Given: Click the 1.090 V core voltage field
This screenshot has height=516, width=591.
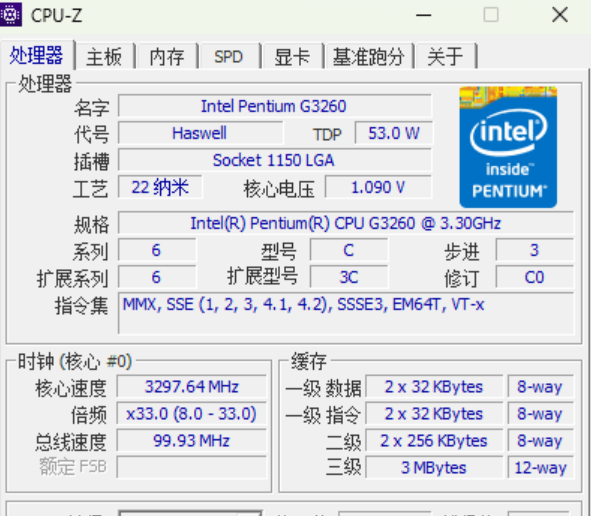Looking at the screenshot, I should 378,187.
